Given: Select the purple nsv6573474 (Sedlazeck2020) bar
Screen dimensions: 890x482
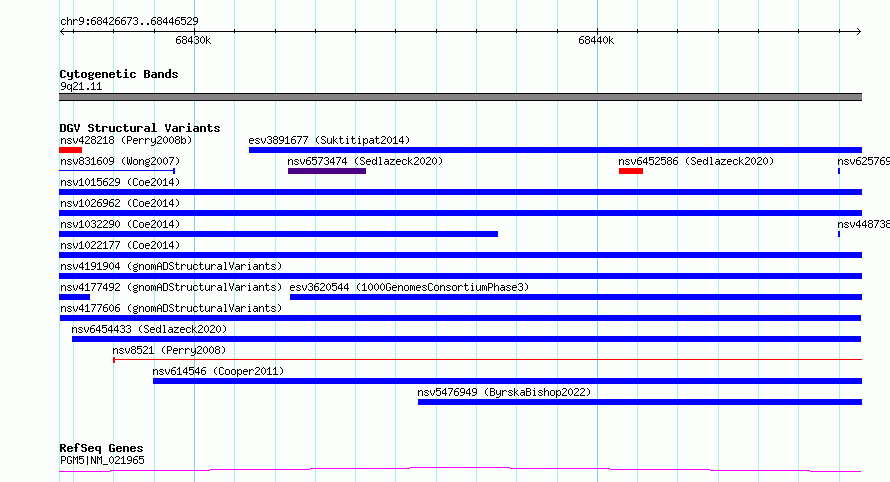Looking at the screenshot, I should point(327,171).
